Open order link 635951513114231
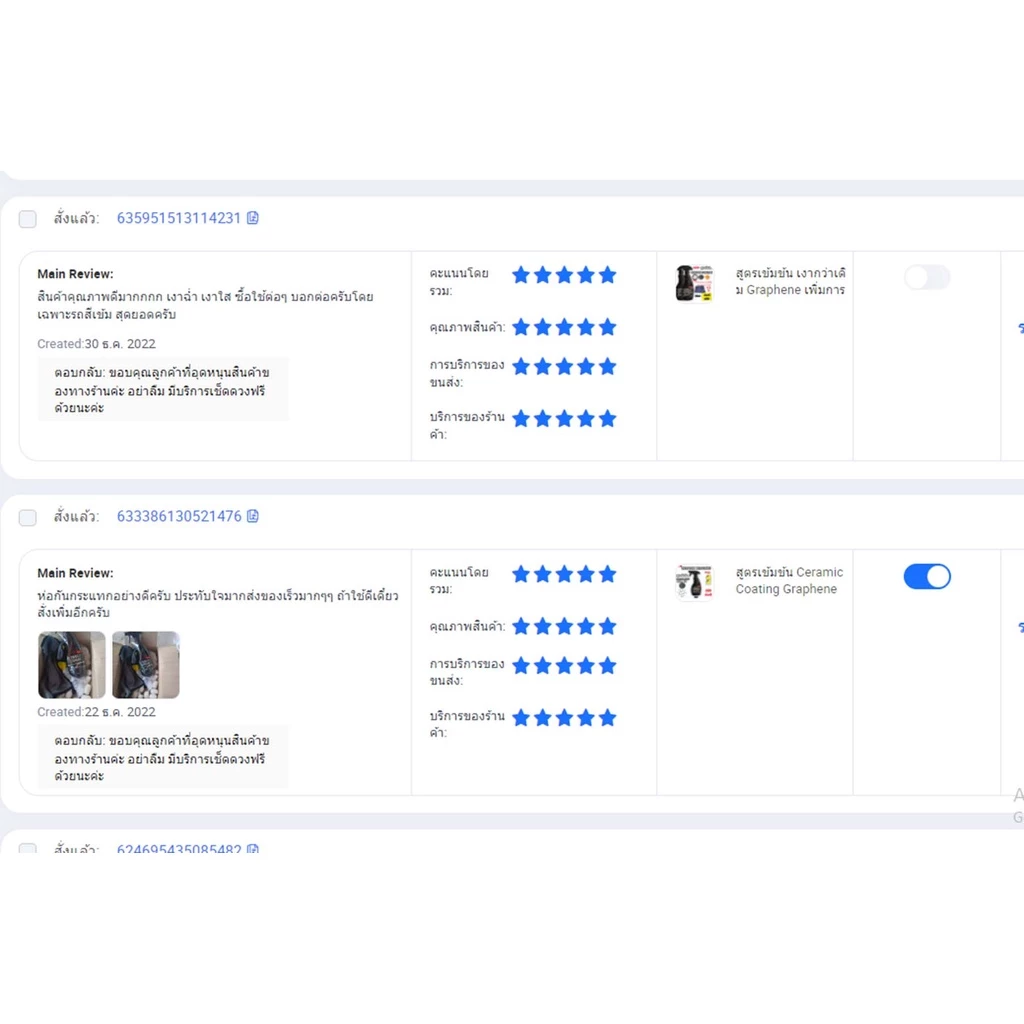The height and width of the screenshot is (1024, 1024). coord(178,218)
